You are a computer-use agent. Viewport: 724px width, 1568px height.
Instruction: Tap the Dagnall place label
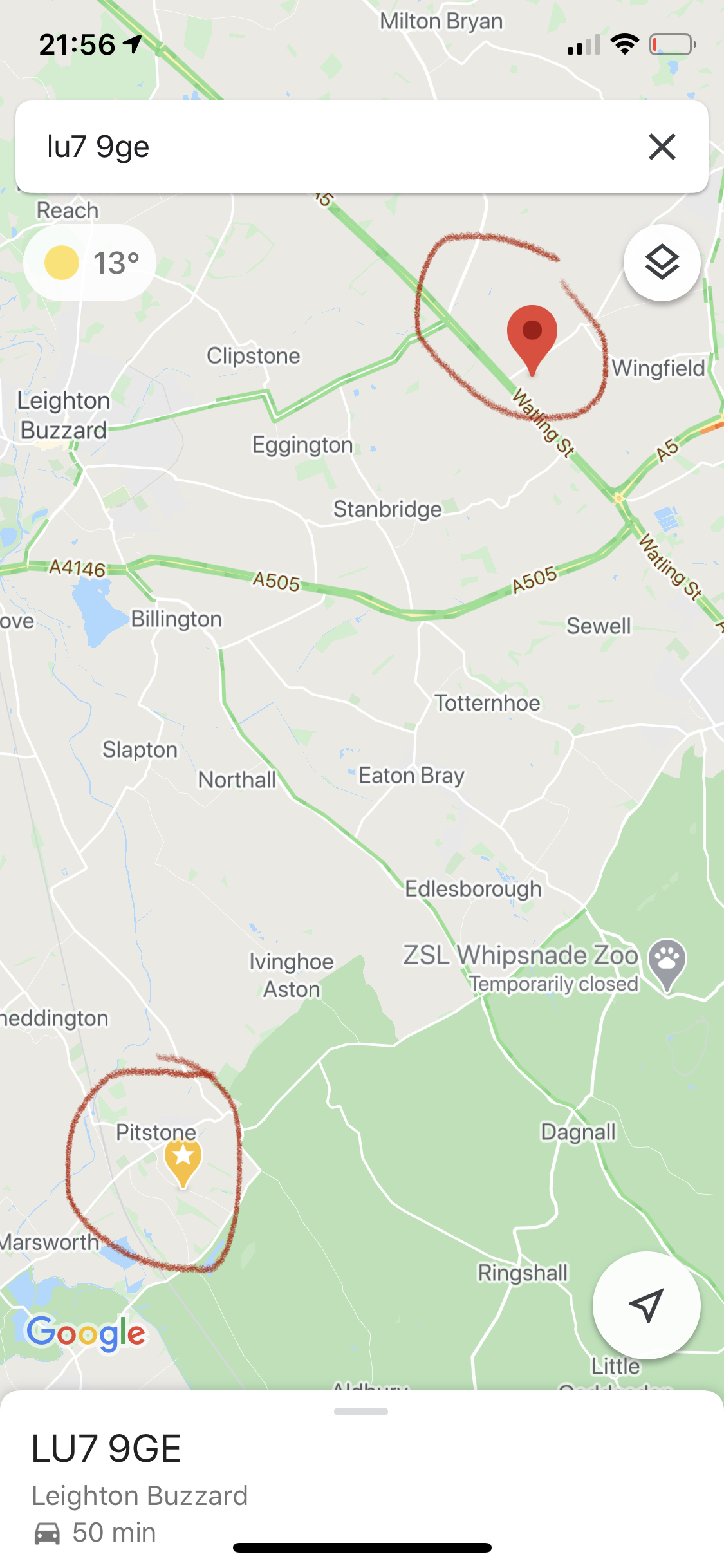[579, 1132]
